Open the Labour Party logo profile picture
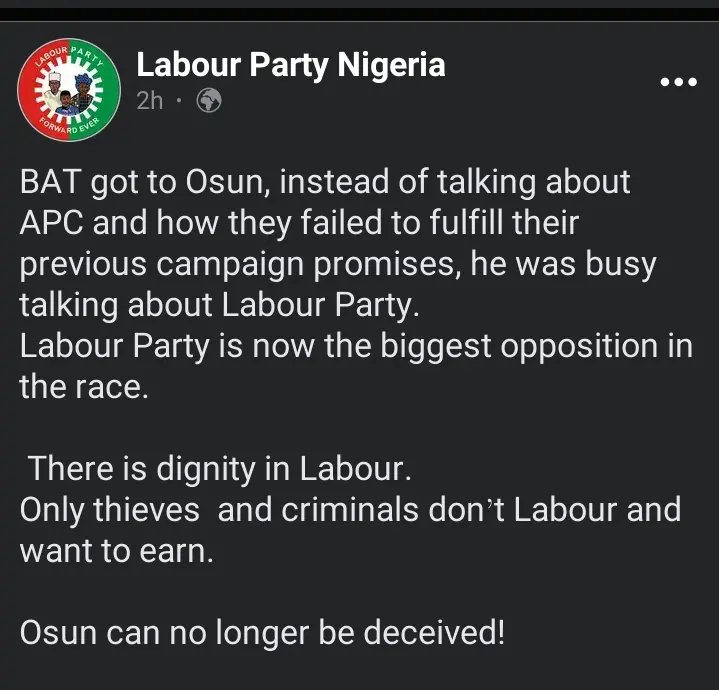The image size is (719, 690). pyautogui.click(x=69, y=90)
